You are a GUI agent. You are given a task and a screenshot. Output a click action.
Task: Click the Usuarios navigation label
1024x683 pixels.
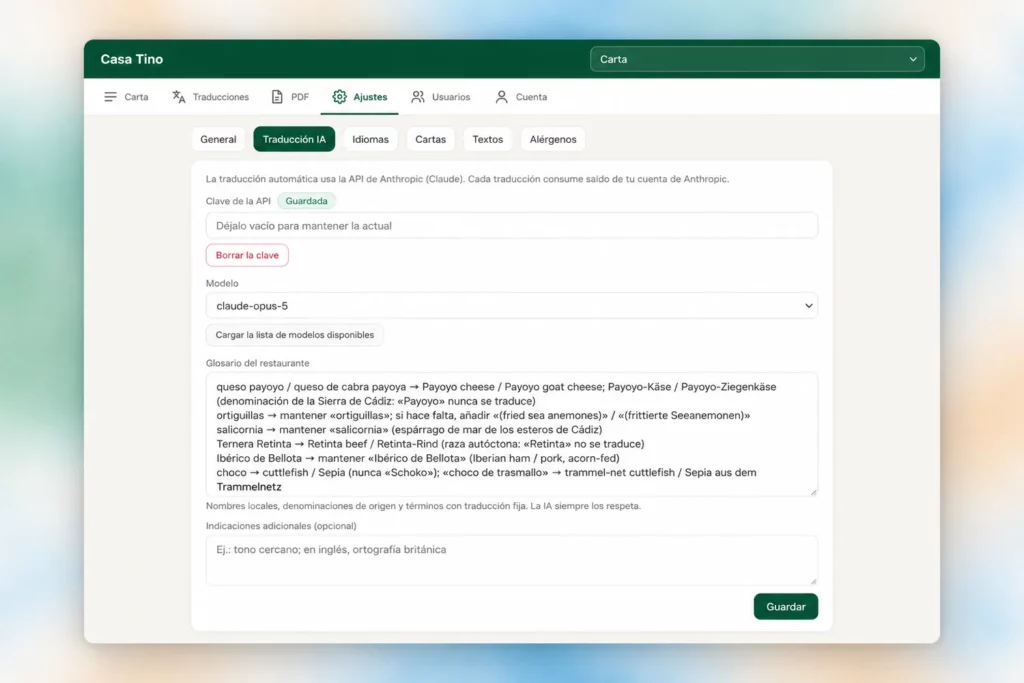point(451,97)
